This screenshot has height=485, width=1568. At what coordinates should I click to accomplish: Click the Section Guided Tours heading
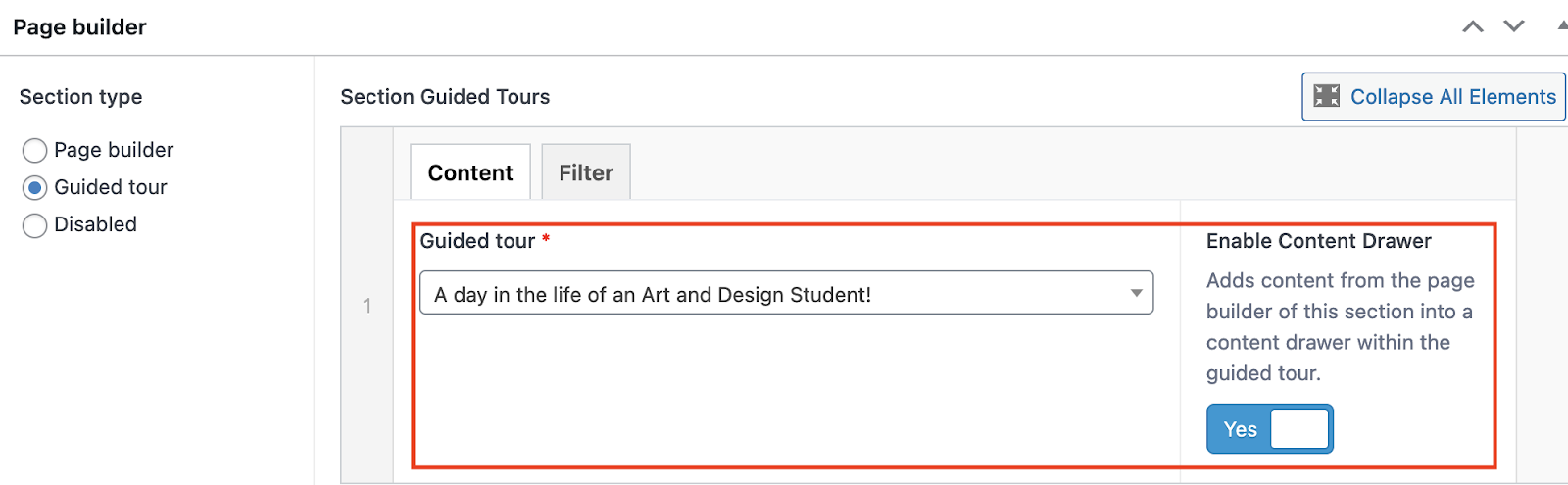[445, 97]
